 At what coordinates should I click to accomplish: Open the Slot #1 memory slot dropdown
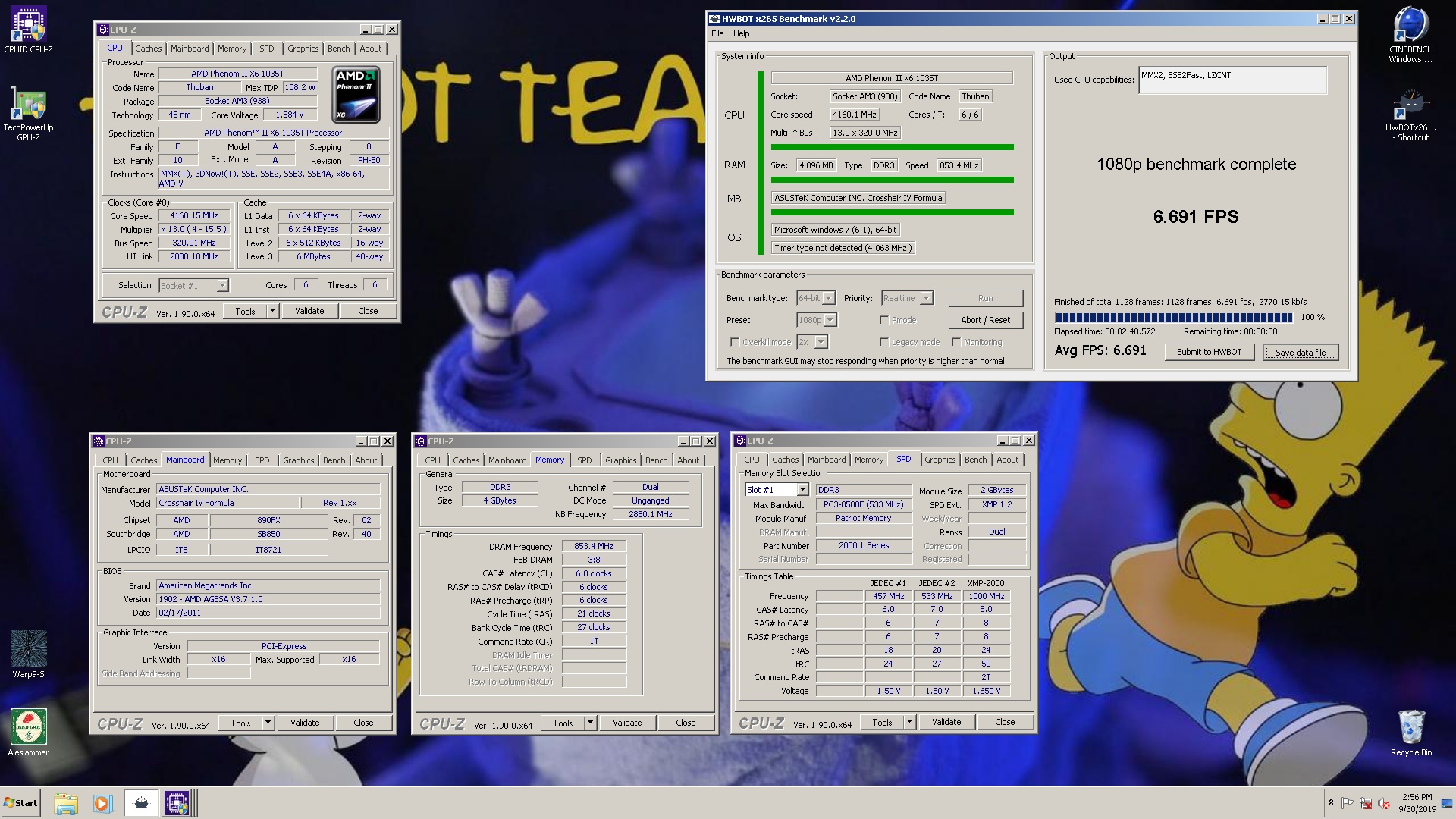click(x=802, y=490)
